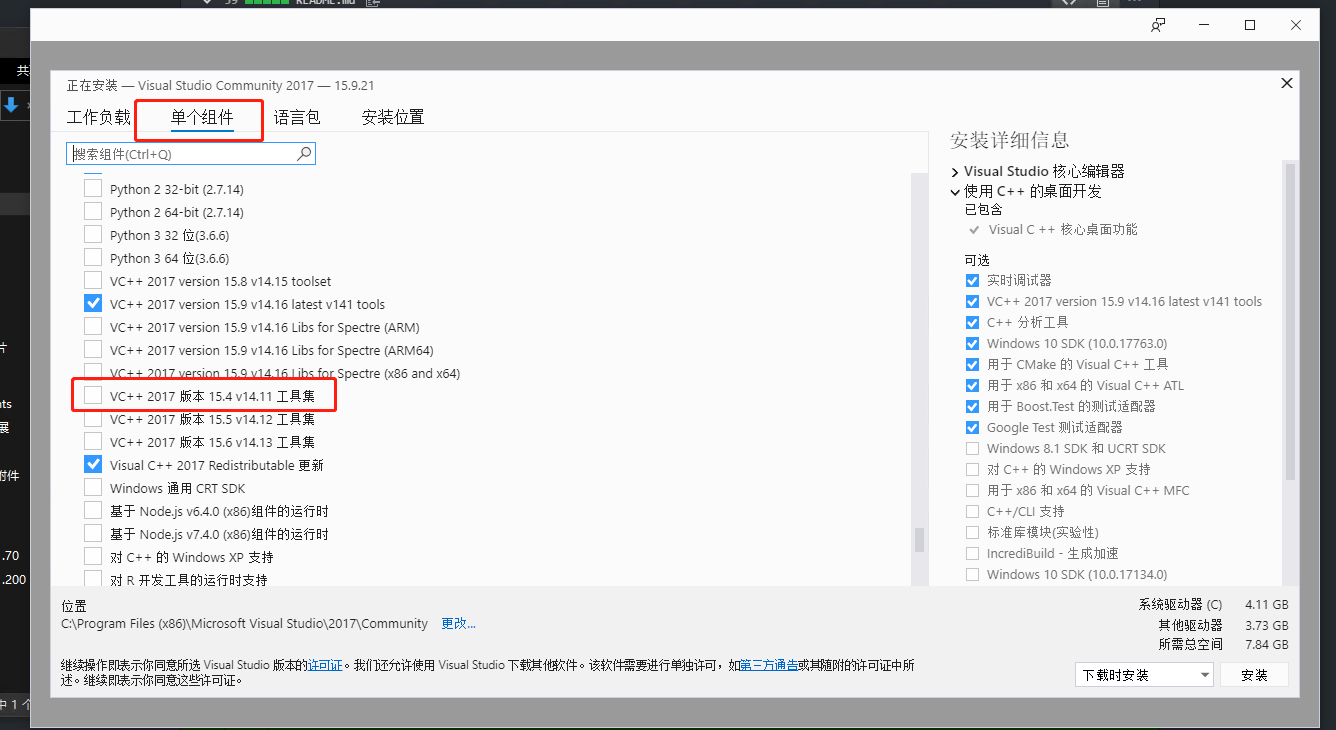Switch to the 语言包 tab
The width and height of the screenshot is (1336, 730).
297,117
